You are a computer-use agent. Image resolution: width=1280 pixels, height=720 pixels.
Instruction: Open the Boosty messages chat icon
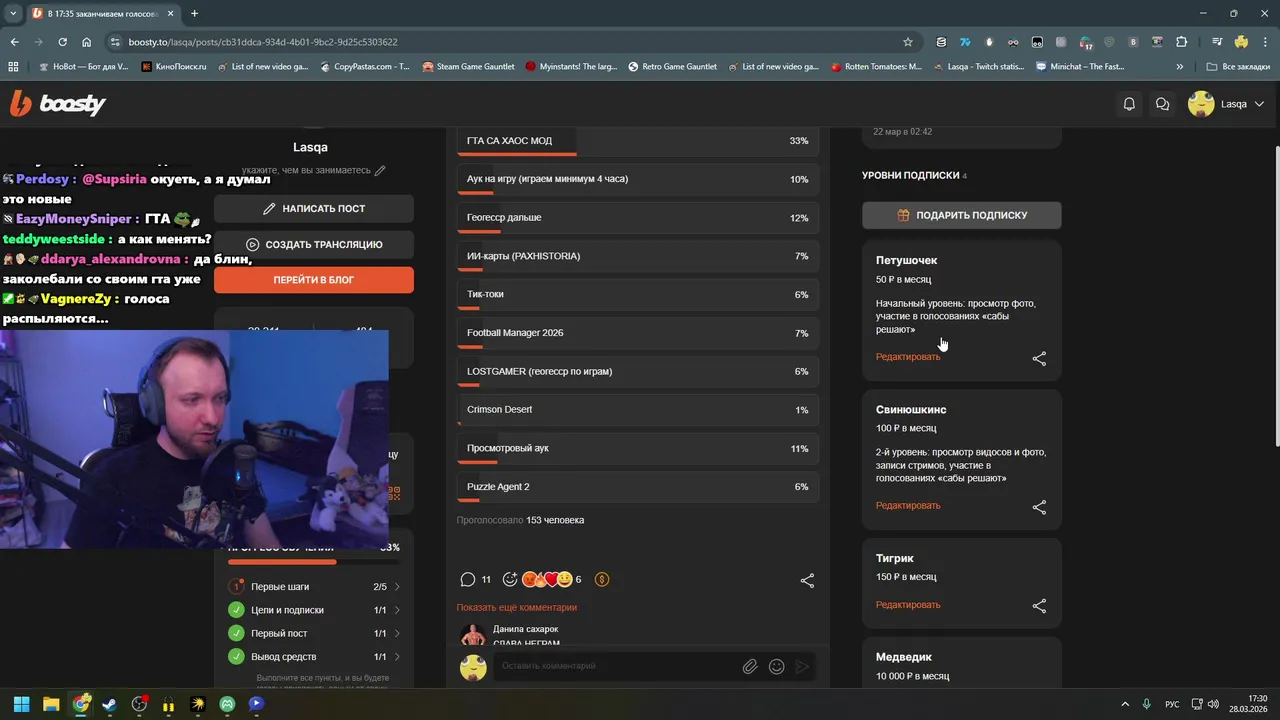click(x=1162, y=104)
